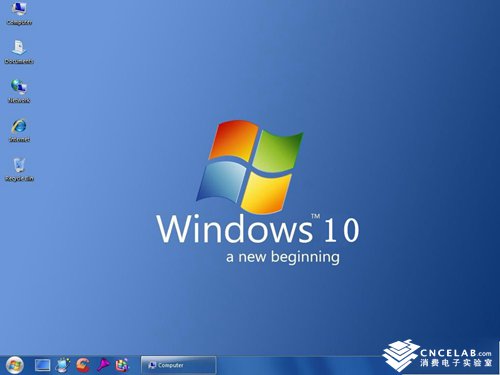Click the CNCELAB.com watermark logo
Image resolution: width=500 pixels, height=375 pixels.
(437, 356)
